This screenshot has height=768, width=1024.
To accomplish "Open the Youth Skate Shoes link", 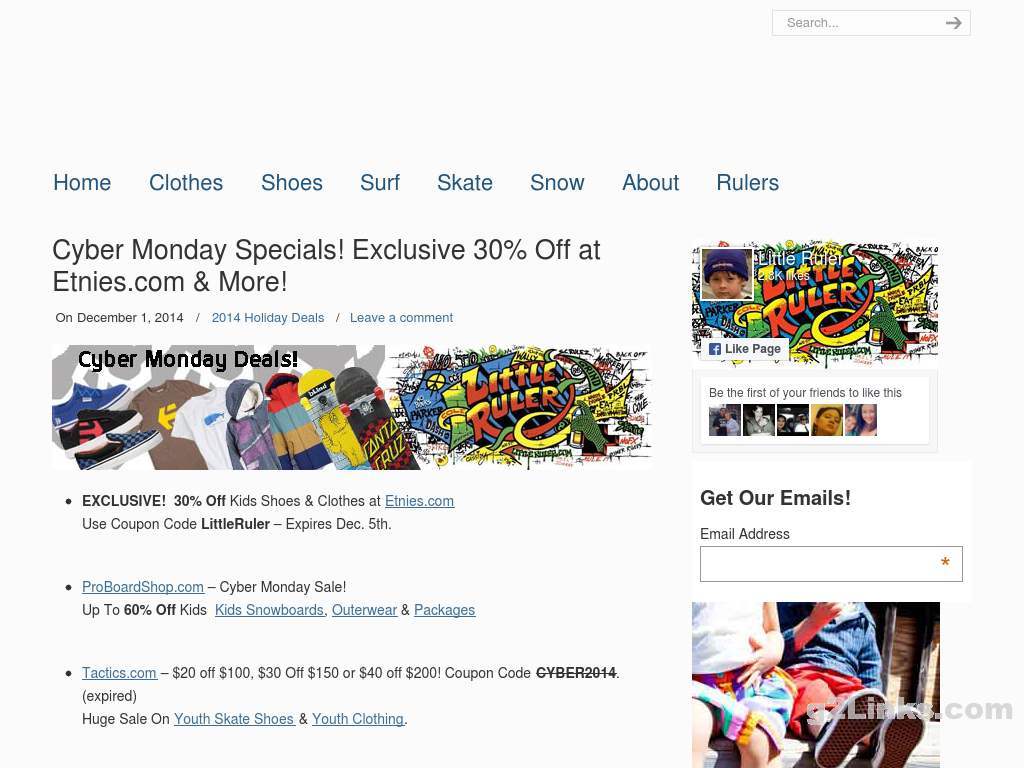I will point(234,719).
